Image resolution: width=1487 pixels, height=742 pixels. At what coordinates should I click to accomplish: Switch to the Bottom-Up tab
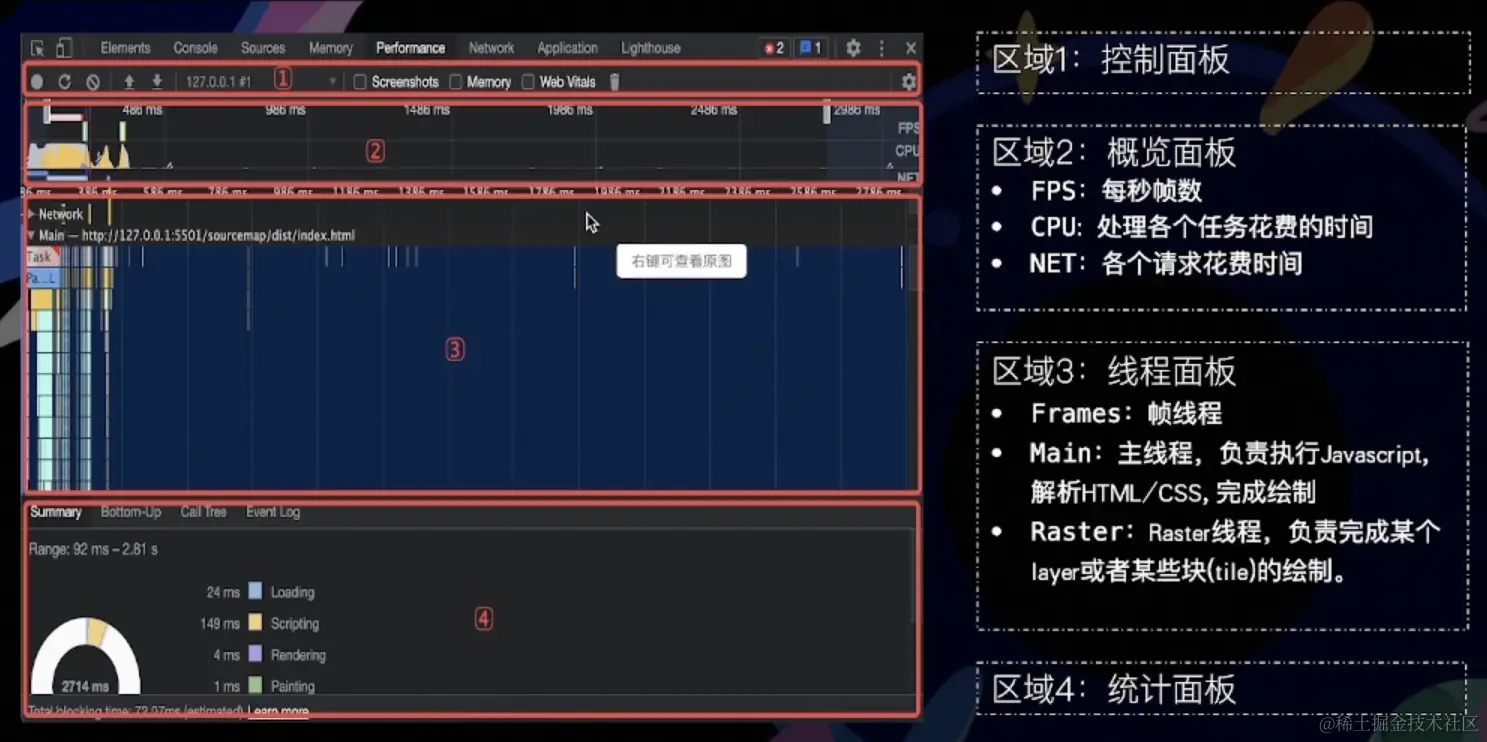pos(131,512)
